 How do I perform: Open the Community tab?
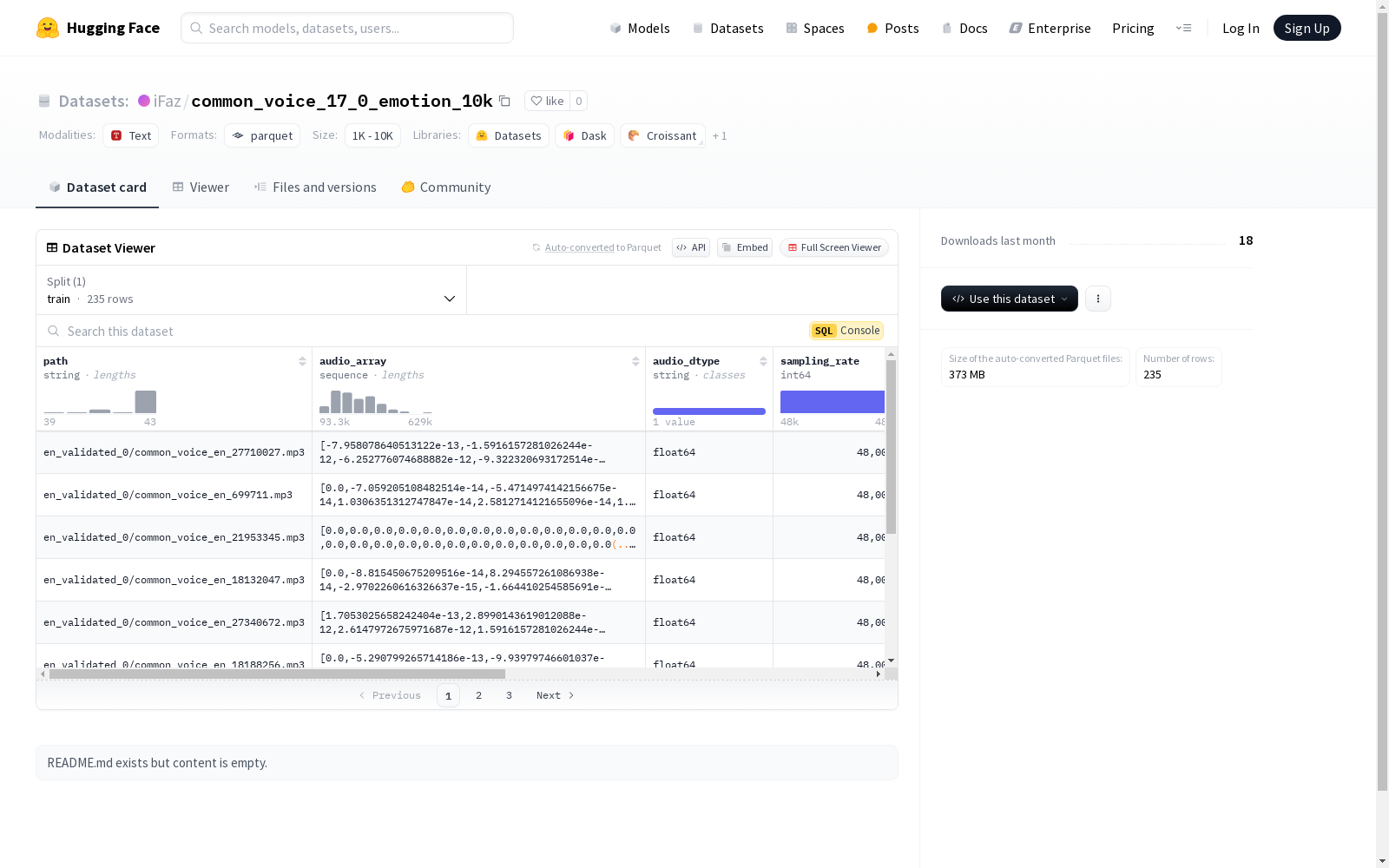pyautogui.click(x=446, y=187)
